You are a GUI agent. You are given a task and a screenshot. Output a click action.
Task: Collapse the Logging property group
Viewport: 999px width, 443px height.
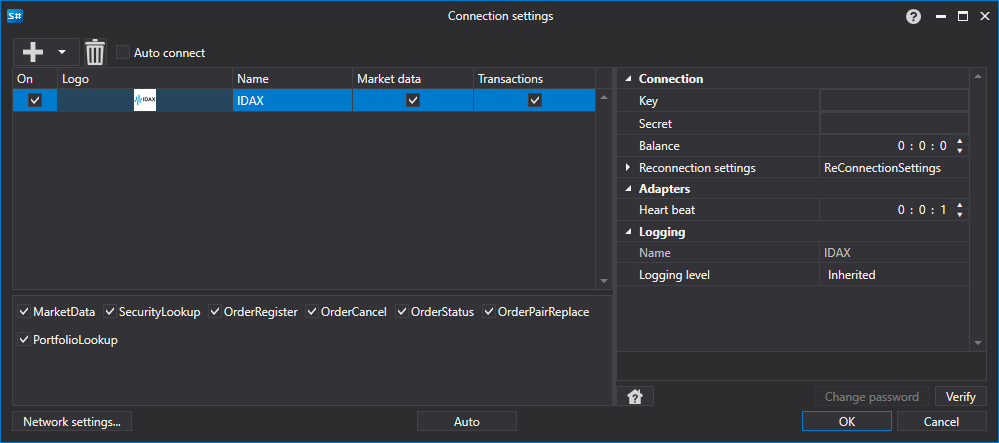click(x=629, y=232)
